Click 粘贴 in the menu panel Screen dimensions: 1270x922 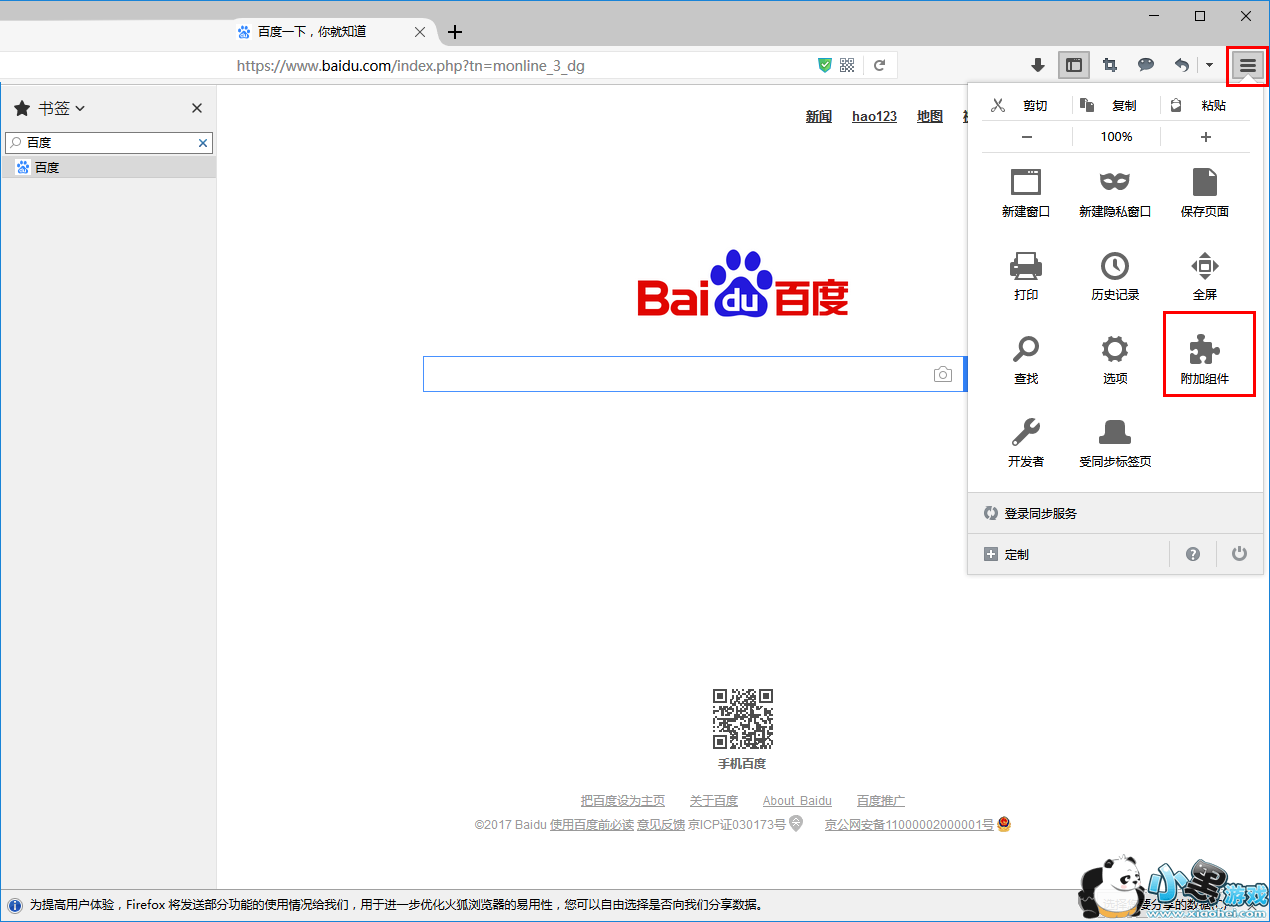1198,105
